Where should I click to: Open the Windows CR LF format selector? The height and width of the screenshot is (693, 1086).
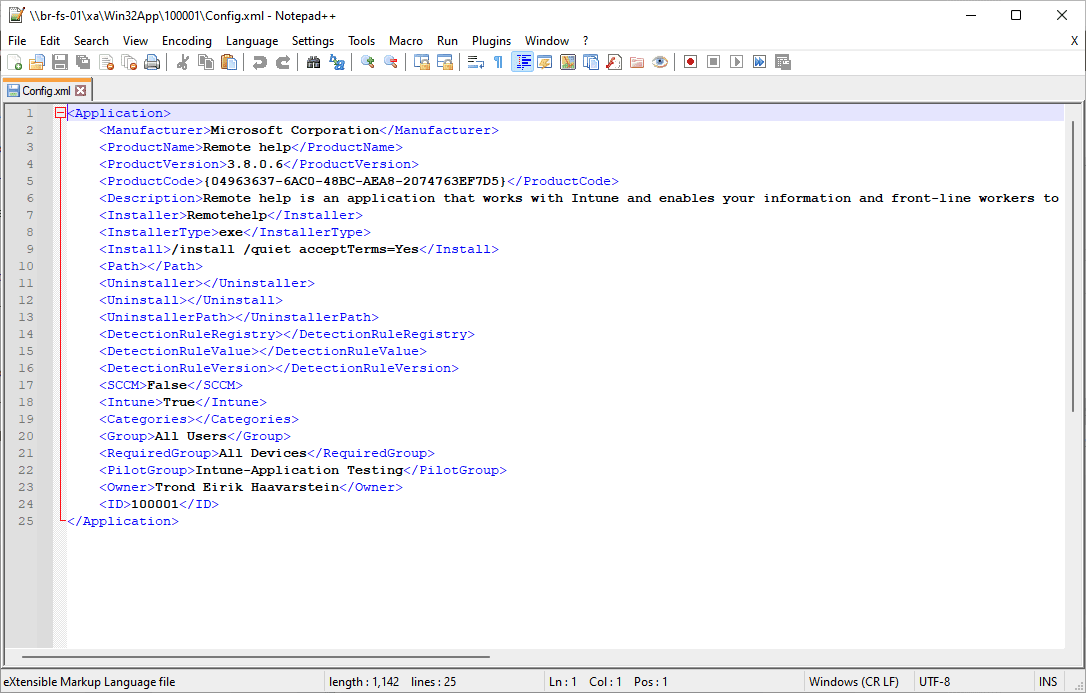tap(856, 681)
